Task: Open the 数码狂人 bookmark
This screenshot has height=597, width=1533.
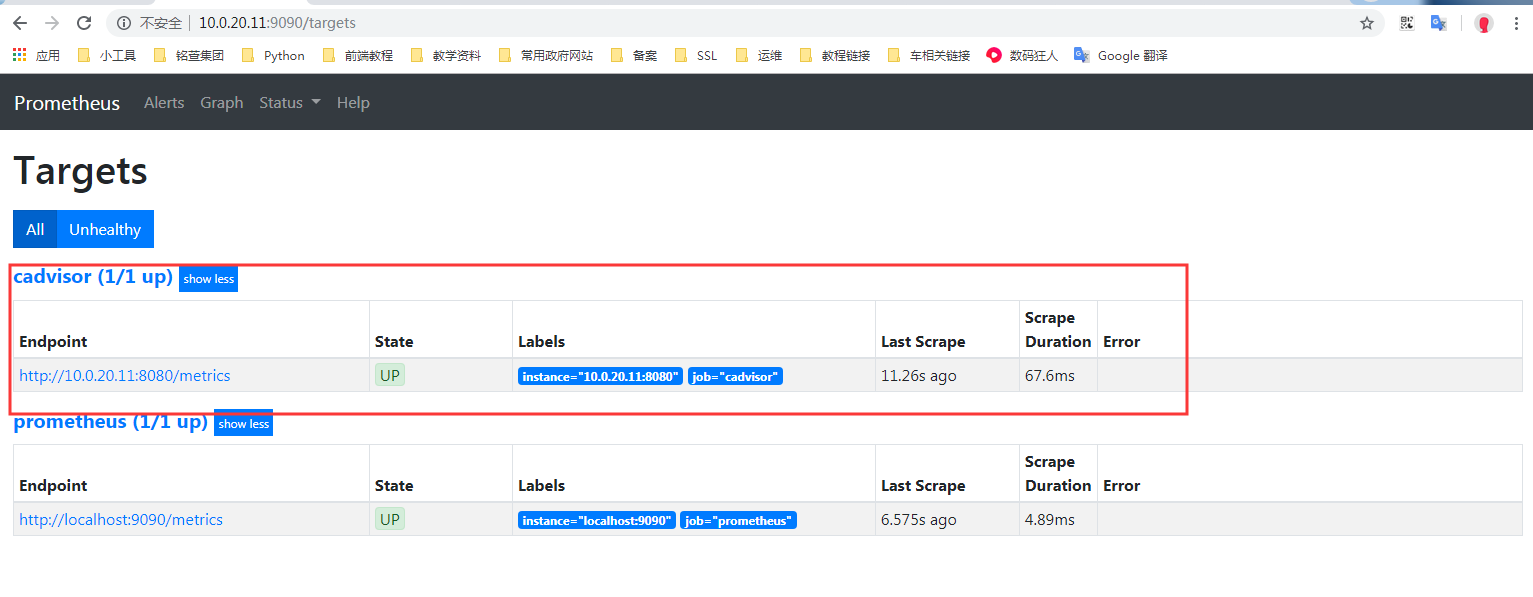Action: (1022, 56)
